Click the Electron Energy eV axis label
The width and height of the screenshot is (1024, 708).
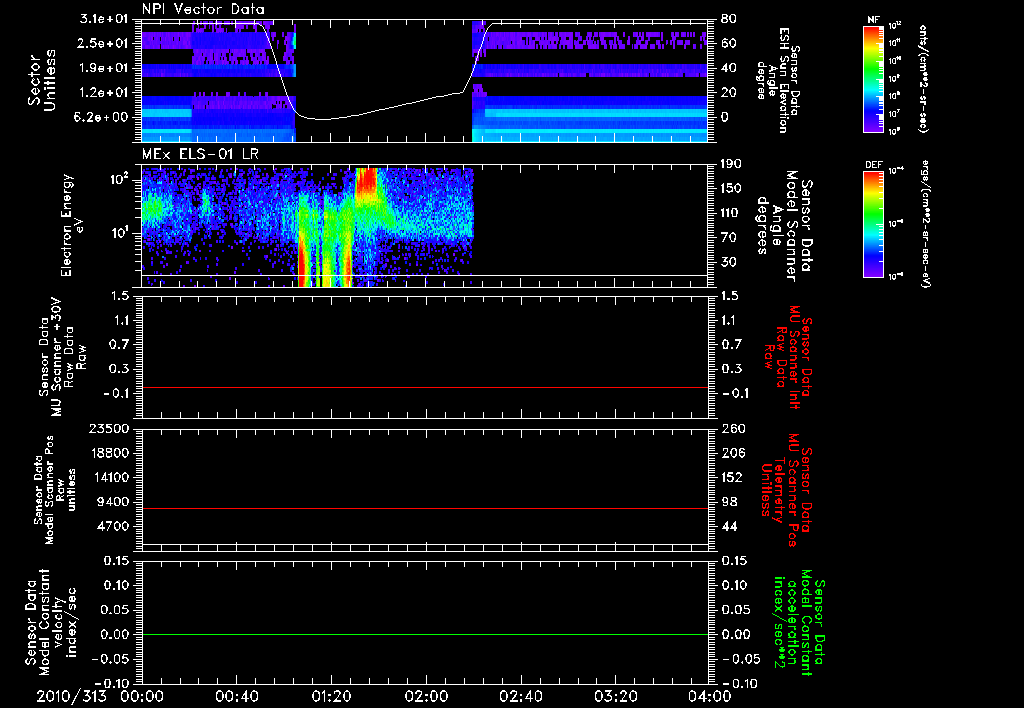click(71, 225)
